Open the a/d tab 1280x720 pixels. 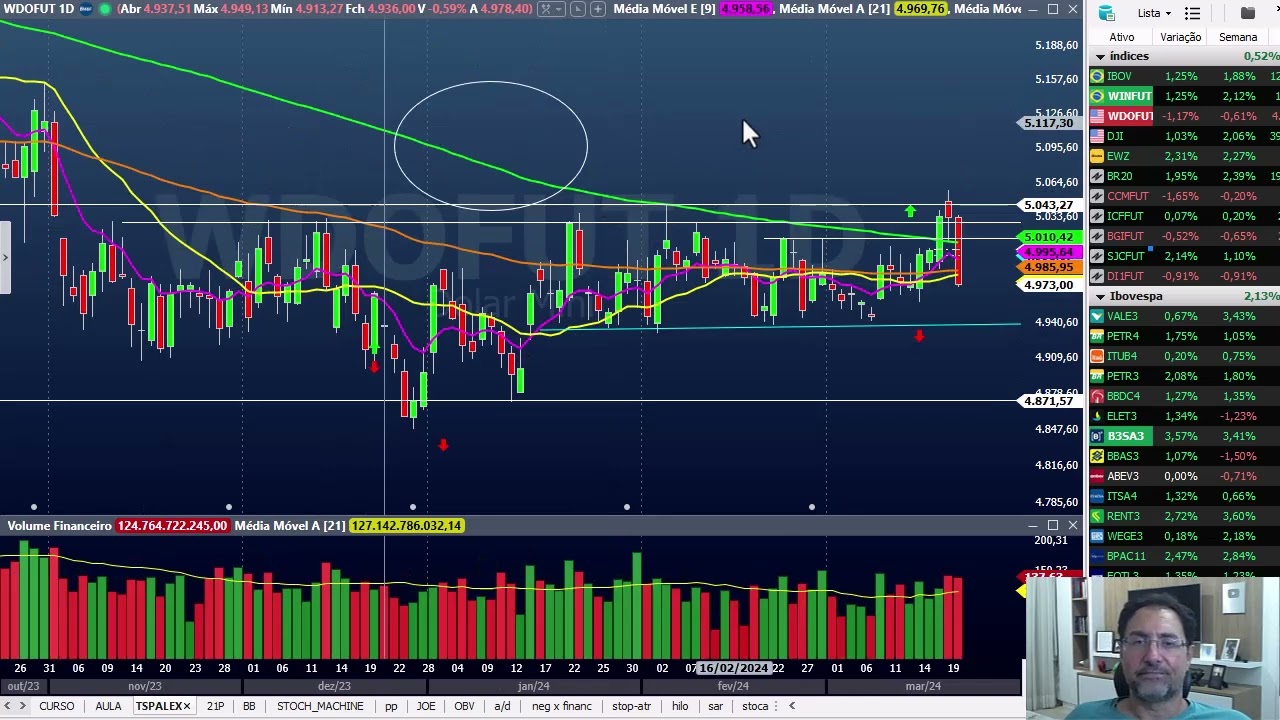point(502,706)
